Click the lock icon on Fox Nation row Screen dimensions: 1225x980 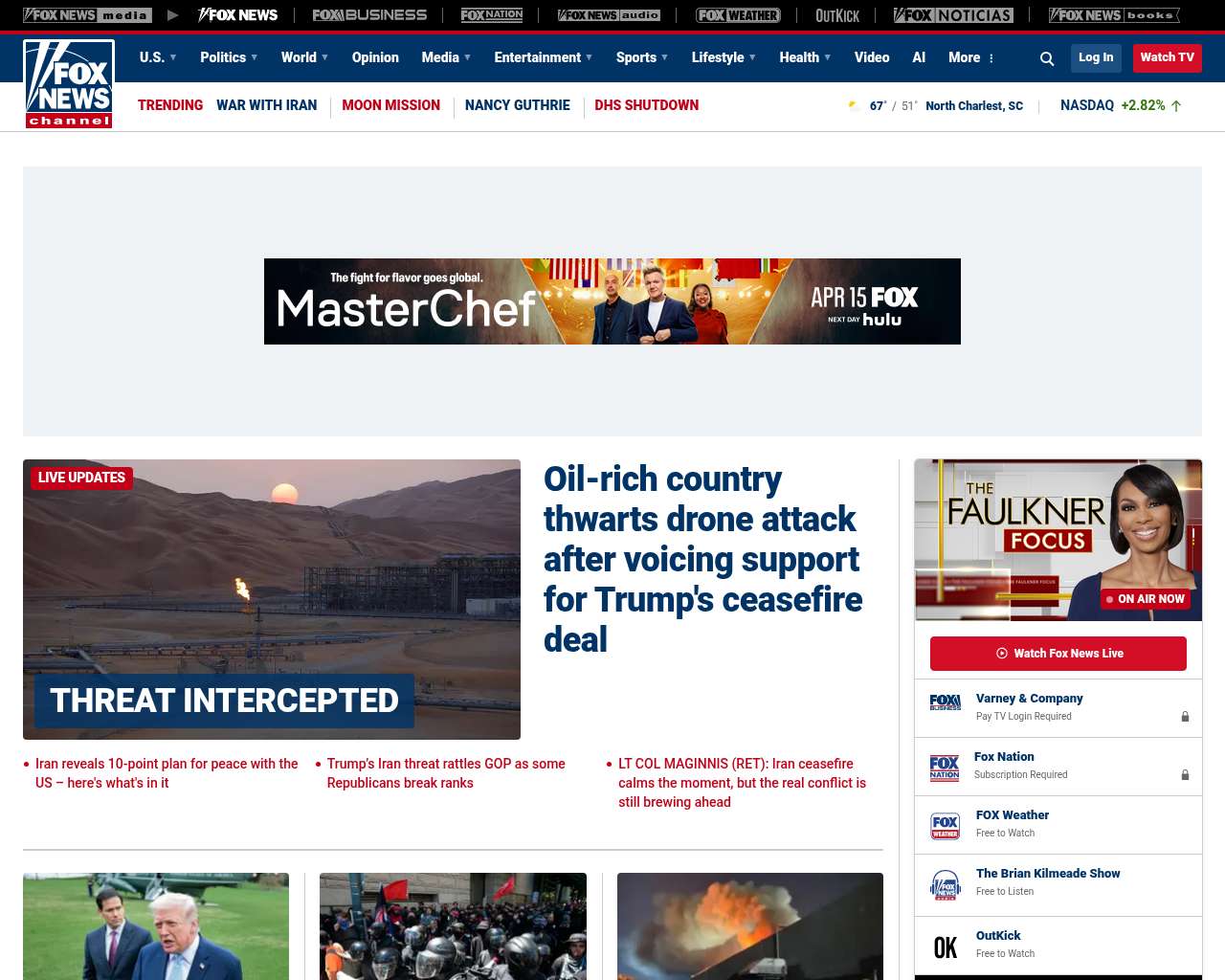(1185, 775)
